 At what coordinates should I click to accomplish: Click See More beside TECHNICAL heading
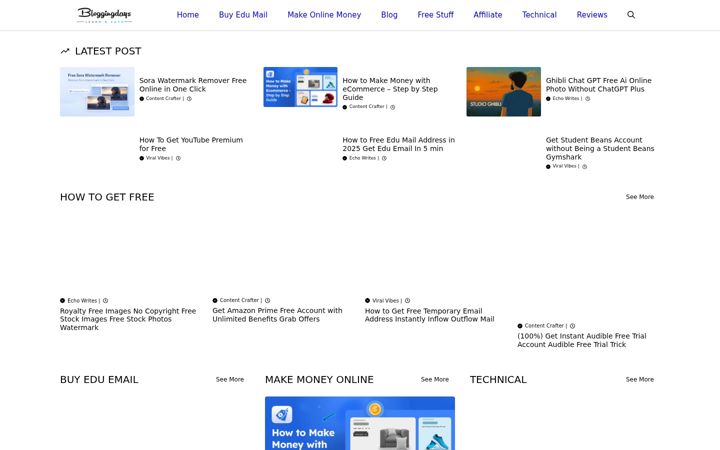pos(640,380)
